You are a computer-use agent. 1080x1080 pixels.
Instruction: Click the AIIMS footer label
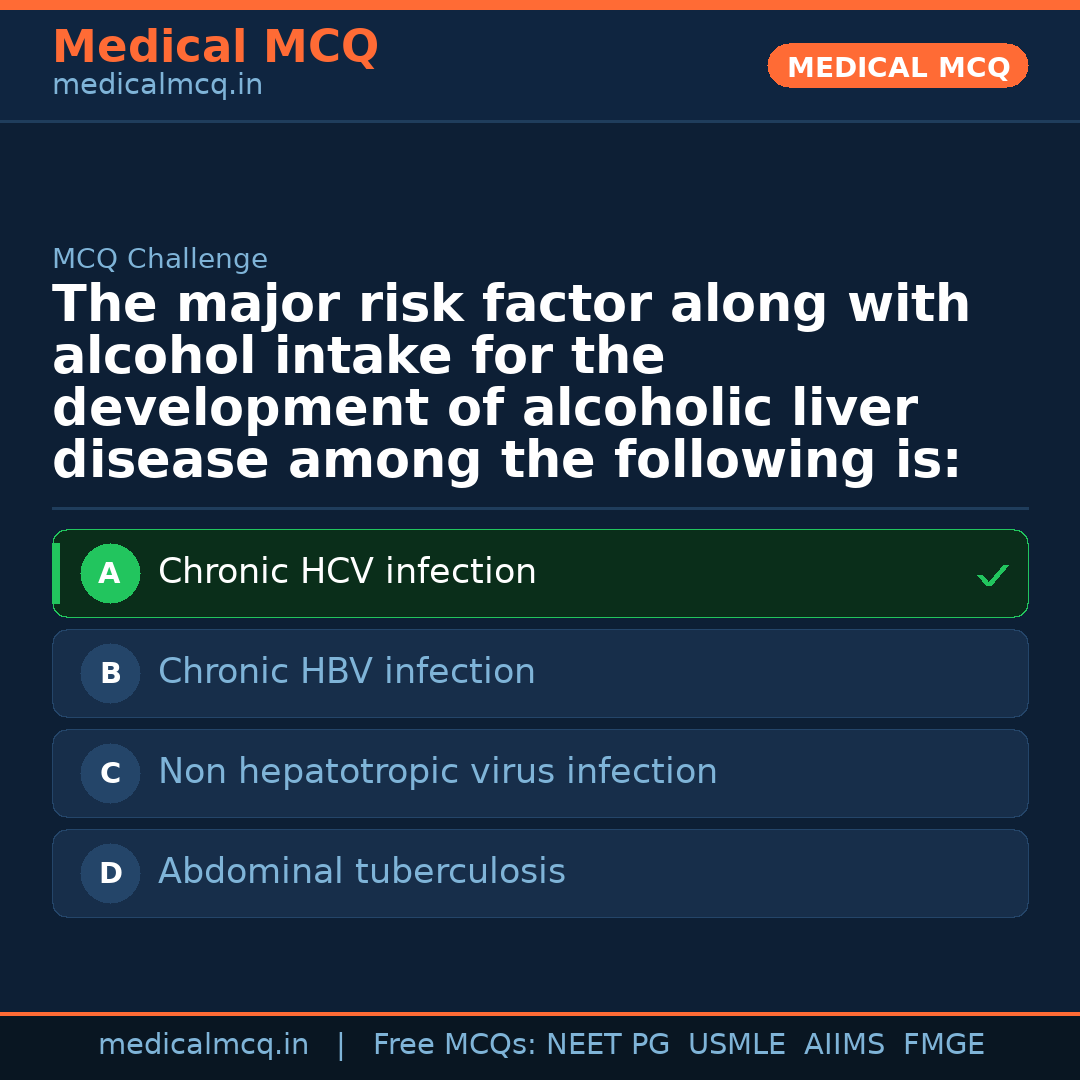[x=844, y=1045]
